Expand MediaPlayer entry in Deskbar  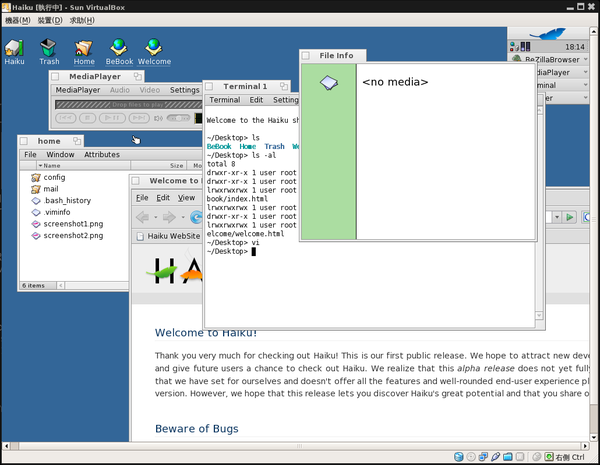click(585, 72)
